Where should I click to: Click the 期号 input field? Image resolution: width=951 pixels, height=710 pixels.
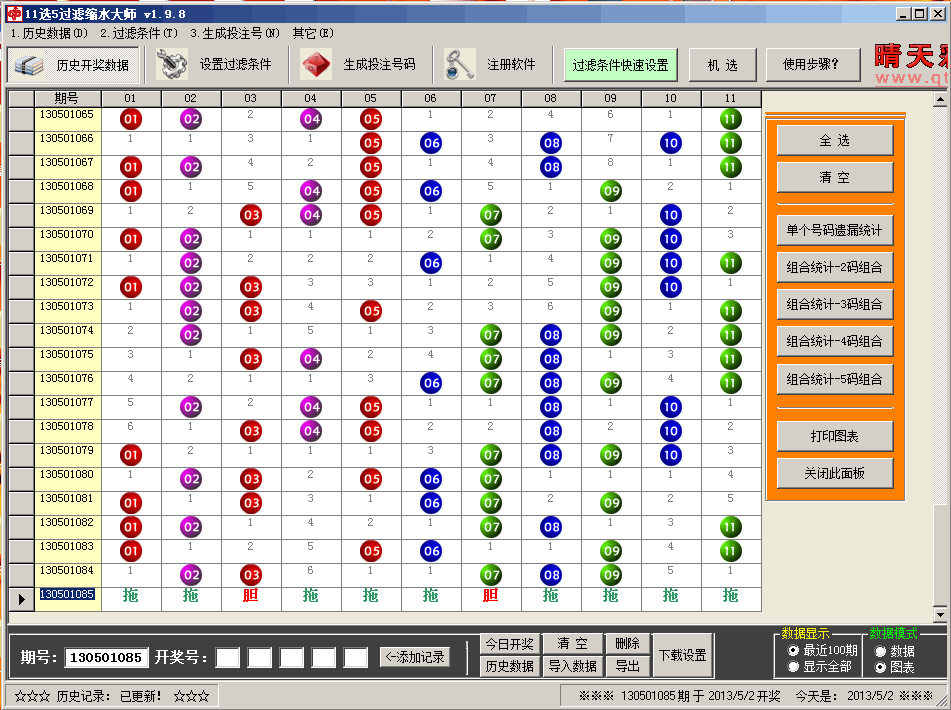tap(106, 657)
